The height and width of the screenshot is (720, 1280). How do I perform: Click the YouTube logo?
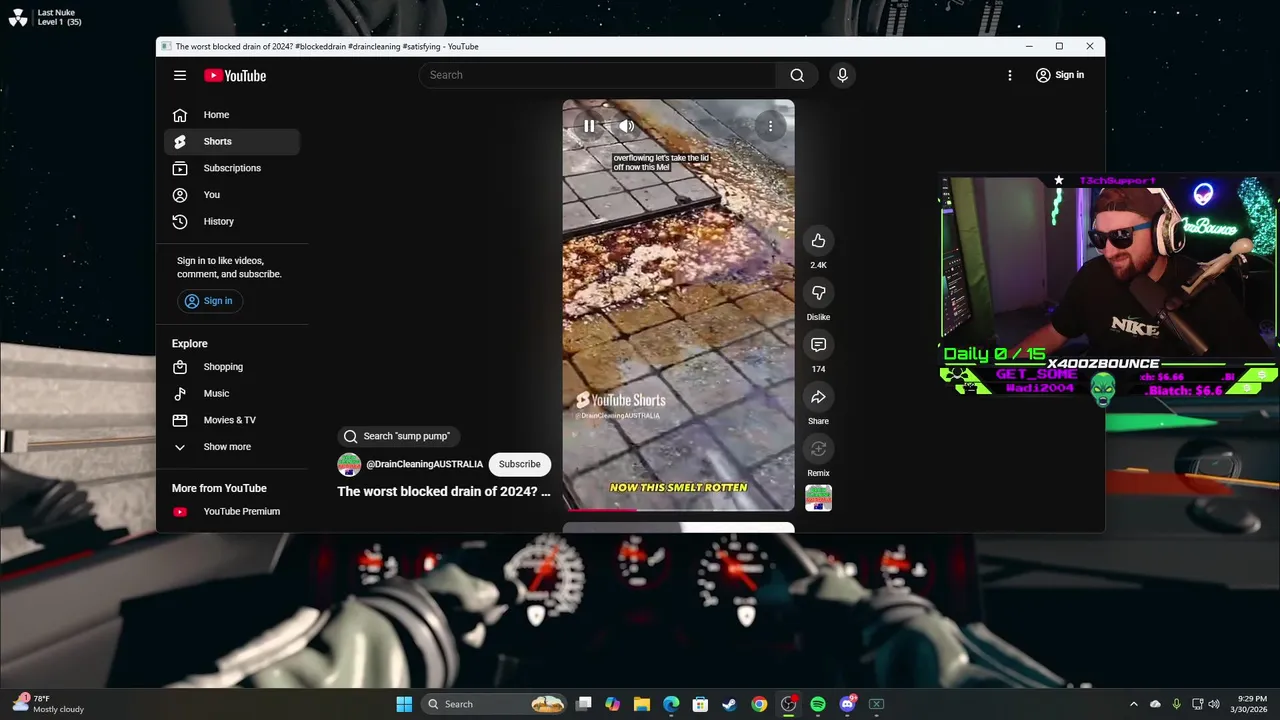(235, 75)
